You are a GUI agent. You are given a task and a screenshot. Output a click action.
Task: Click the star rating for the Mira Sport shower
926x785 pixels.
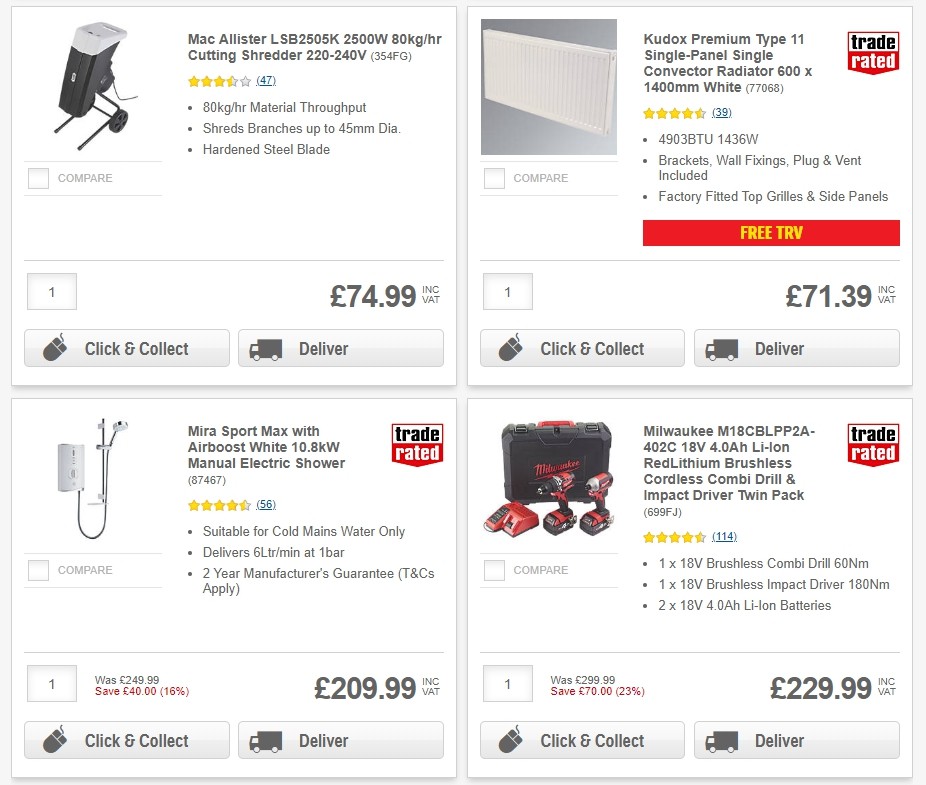pos(216,505)
